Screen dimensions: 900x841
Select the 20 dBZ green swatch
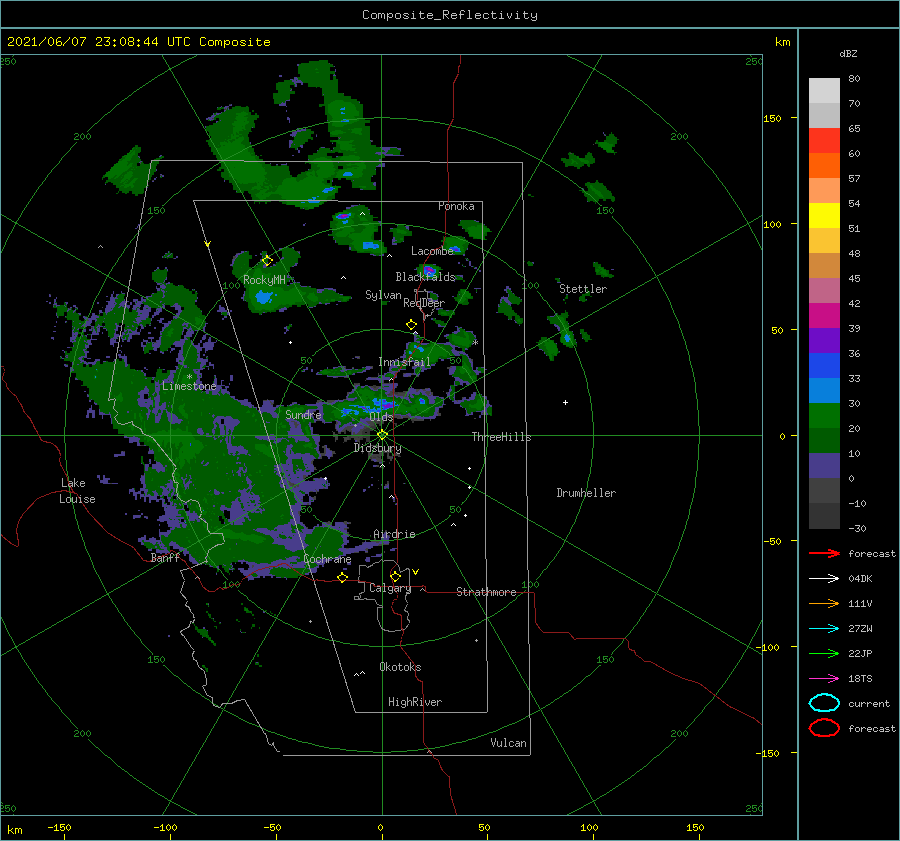(x=824, y=440)
